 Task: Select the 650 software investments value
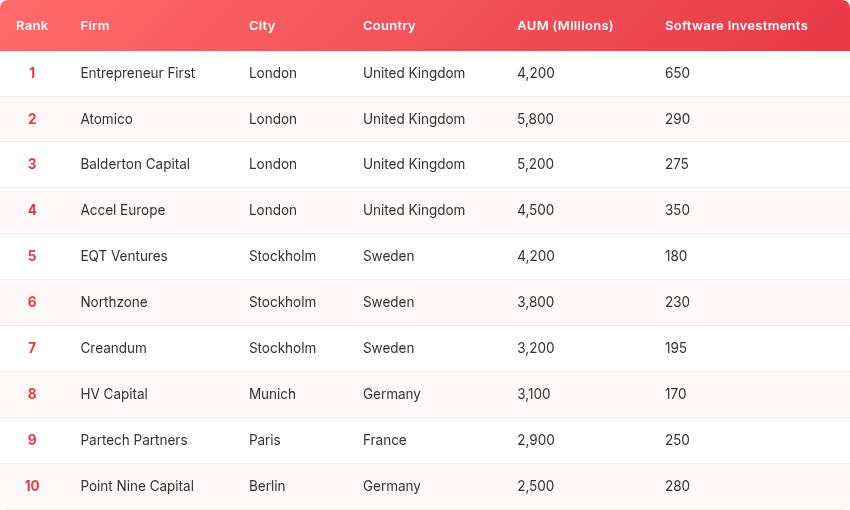click(x=677, y=73)
